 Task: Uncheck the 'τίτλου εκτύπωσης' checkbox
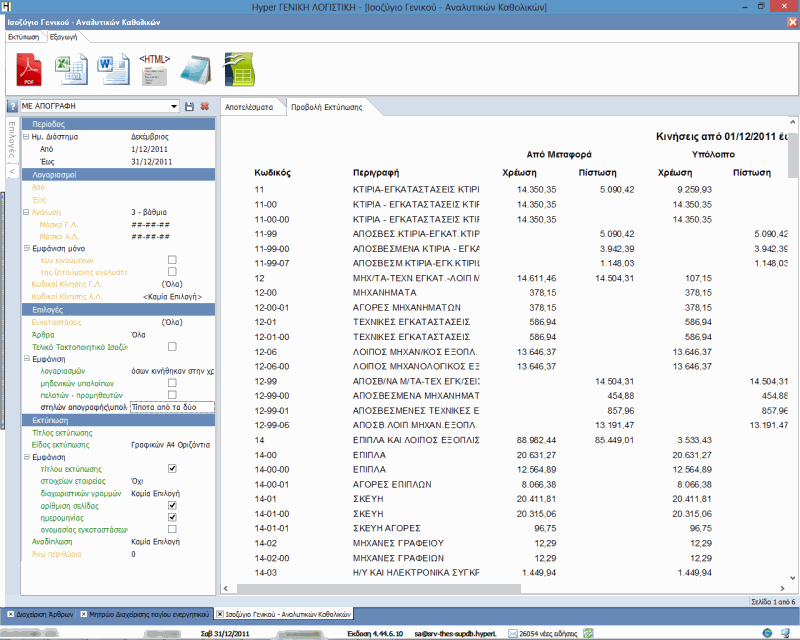[x=172, y=468]
